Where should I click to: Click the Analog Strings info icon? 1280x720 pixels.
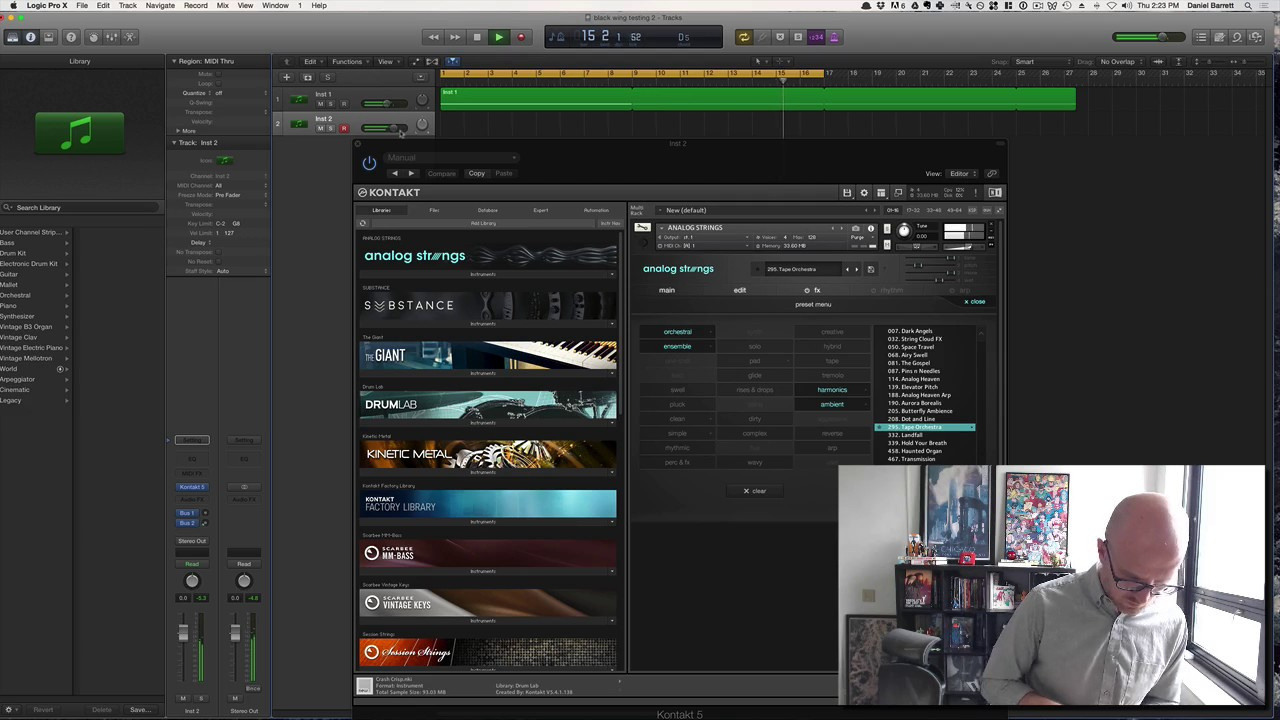pos(870,228)
